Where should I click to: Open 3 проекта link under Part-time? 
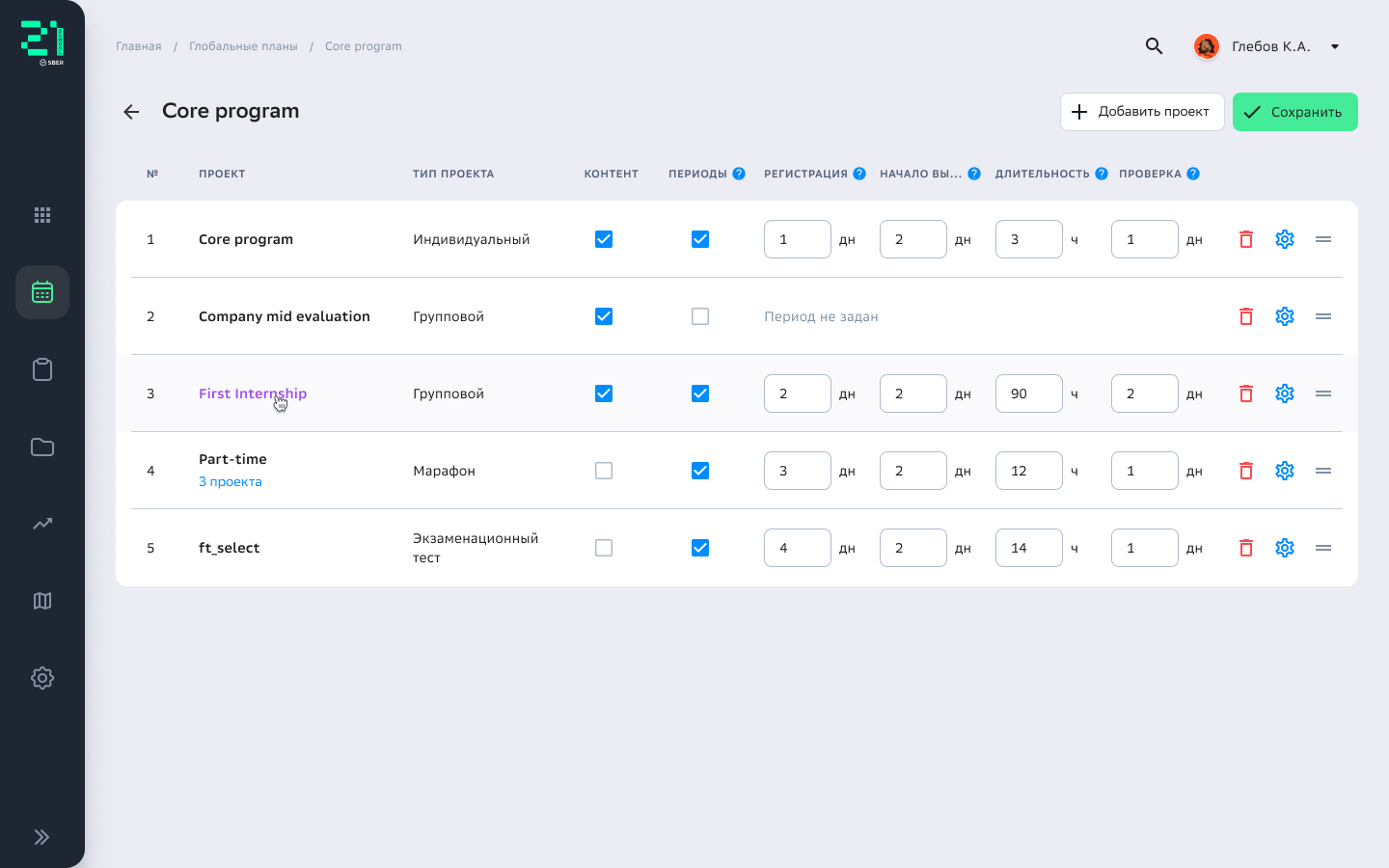(x=231, y=481)
